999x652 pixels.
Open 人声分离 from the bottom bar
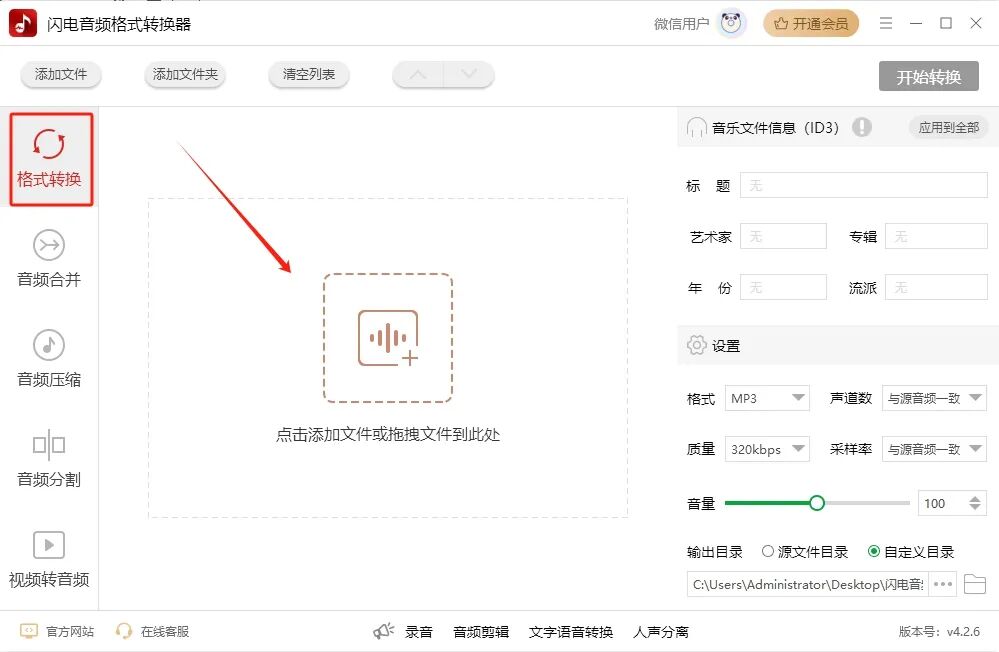pos(661,632)
